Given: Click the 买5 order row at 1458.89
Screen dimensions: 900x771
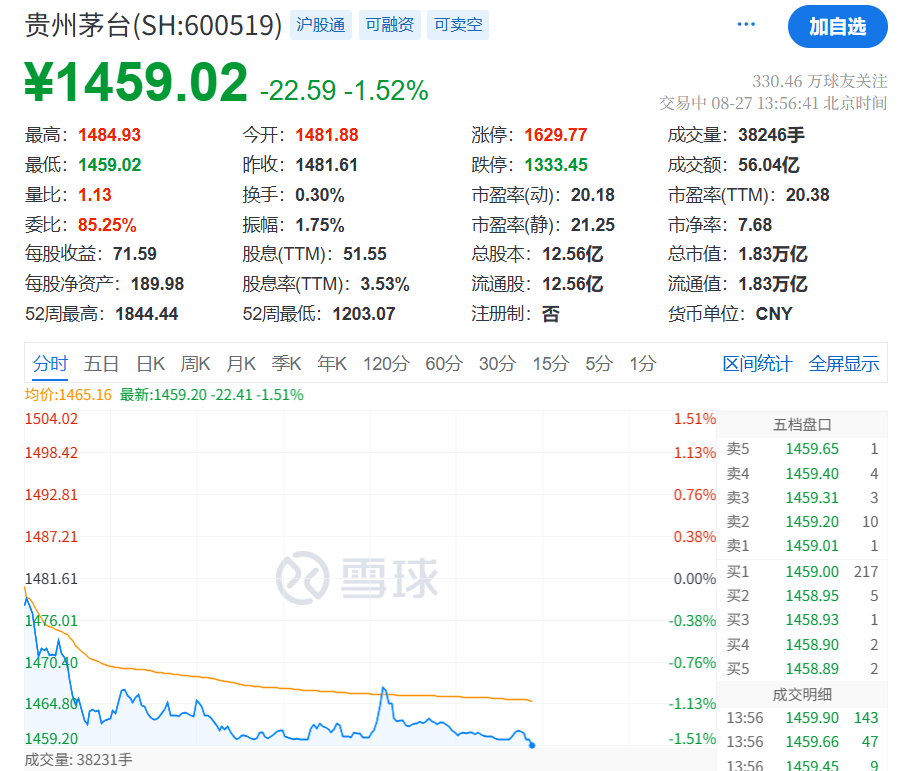Looking at the screenshot, I should coord(802,669).
